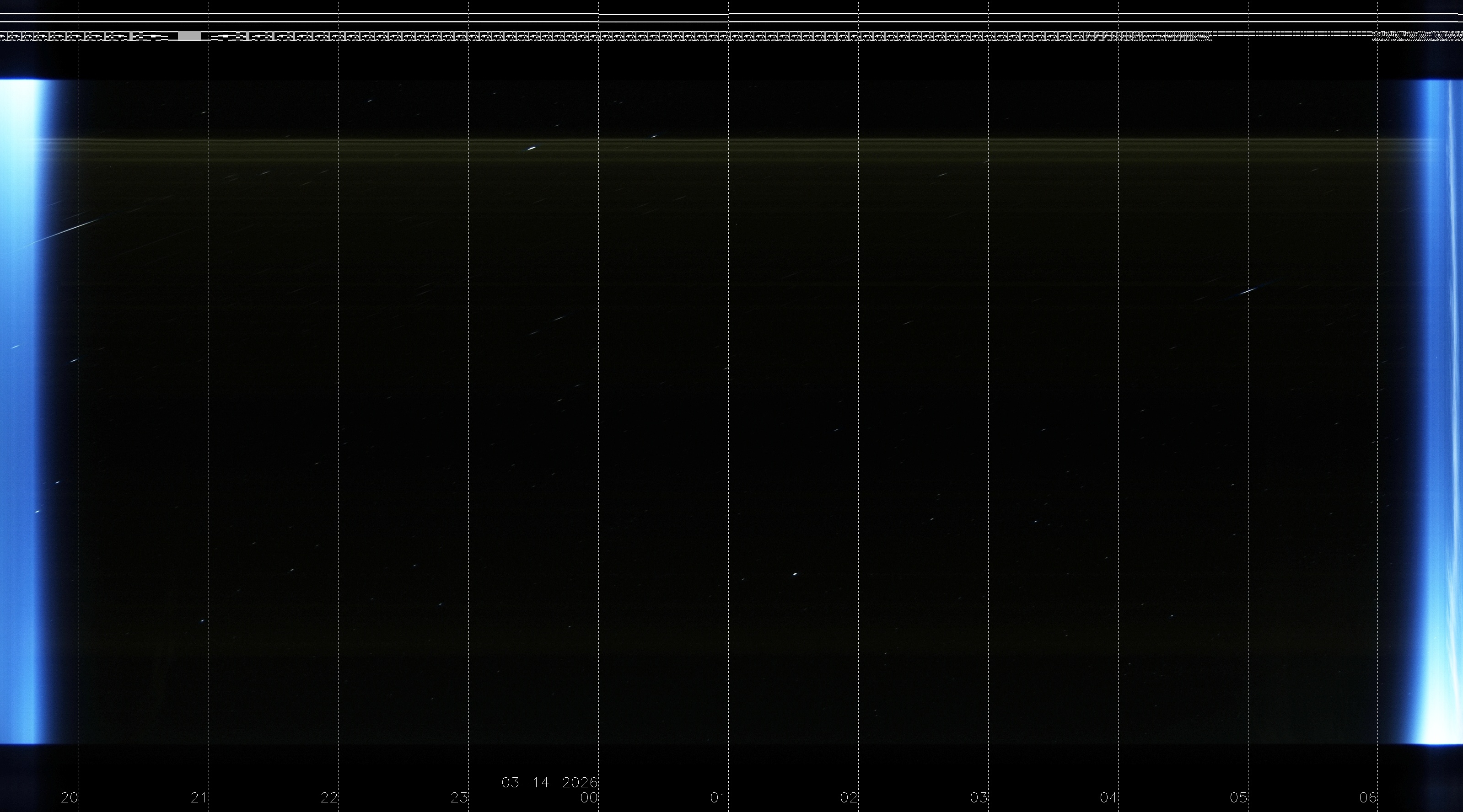
Task: Click the 03-14-2026 date label
Action: [549, 782]
